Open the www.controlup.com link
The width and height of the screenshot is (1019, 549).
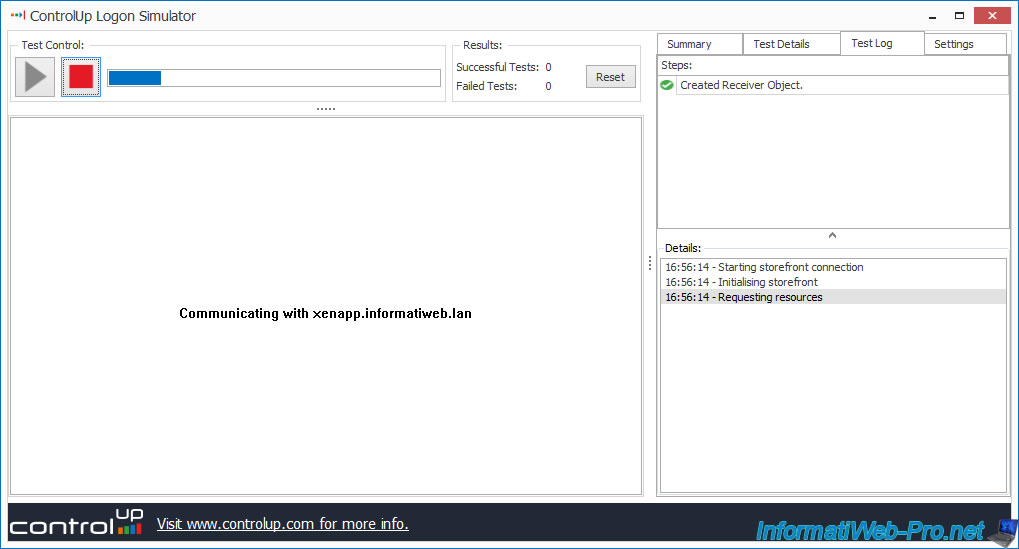[283, 524]
